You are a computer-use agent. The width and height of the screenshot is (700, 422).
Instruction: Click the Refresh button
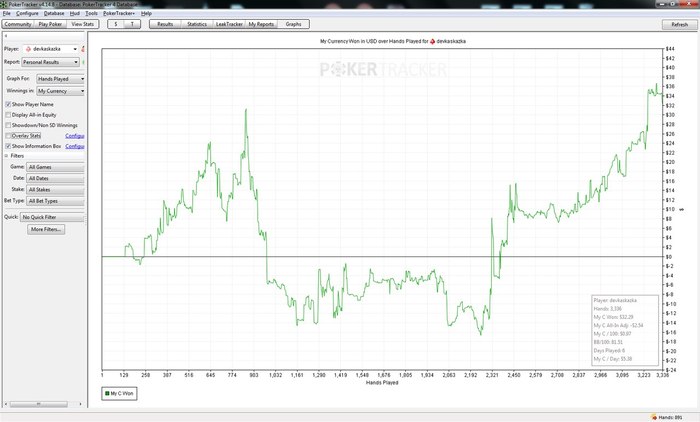tap(679, 25)
